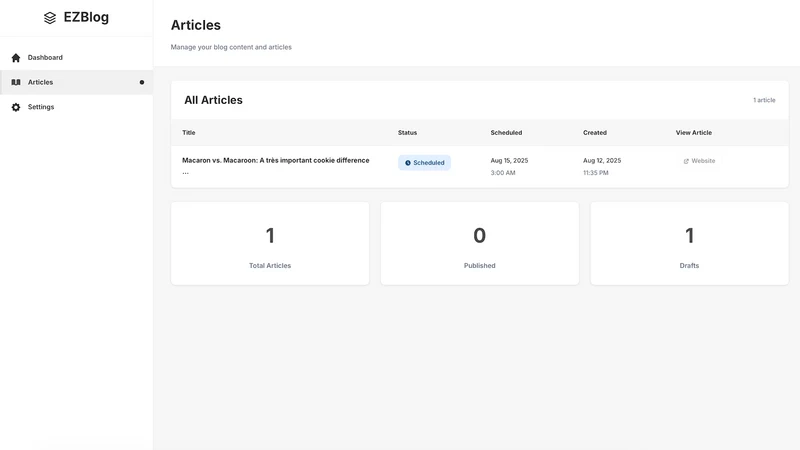Click the Total Articles stat card
This screenshot has width=800, height=450.
[x=270, y=243]
